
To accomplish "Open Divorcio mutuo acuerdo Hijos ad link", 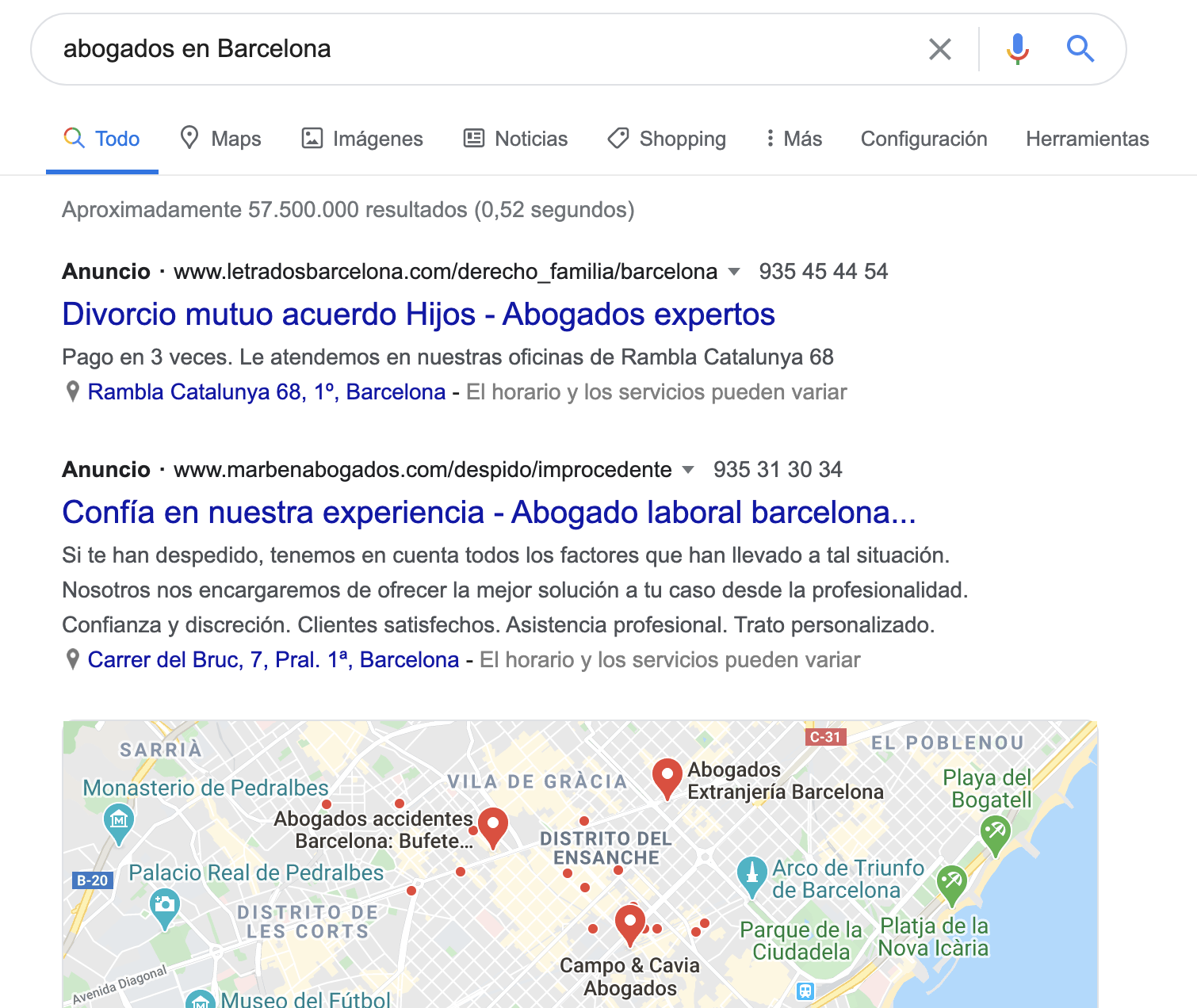I will [419, 315].
